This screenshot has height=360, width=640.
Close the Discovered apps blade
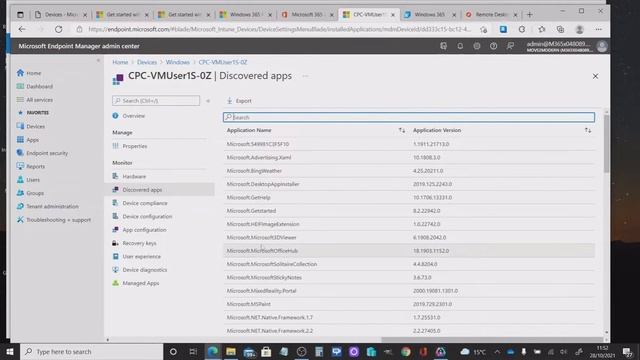[595, 76]
